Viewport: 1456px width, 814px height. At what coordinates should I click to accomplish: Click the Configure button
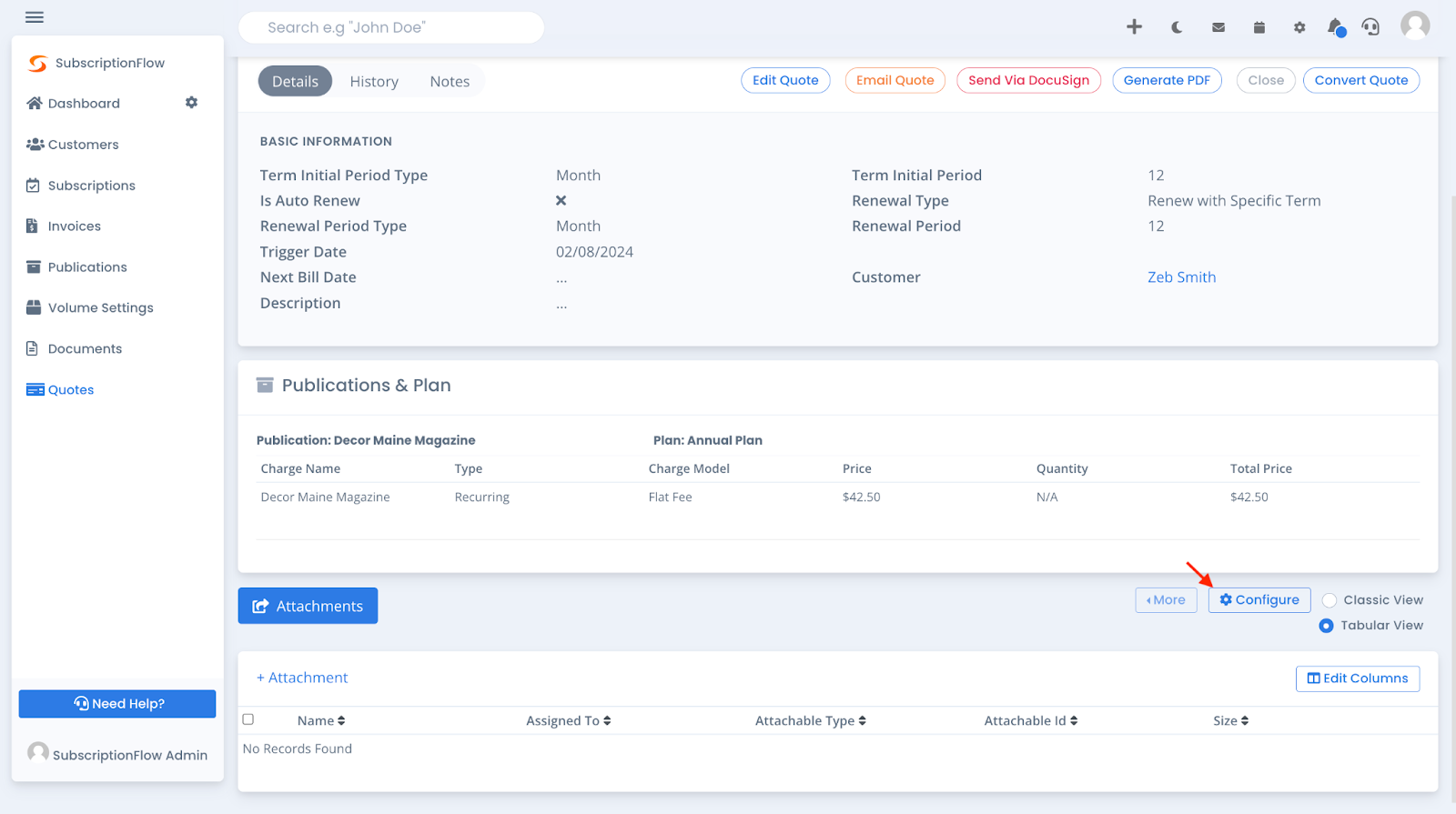(x=1259, y=600)
